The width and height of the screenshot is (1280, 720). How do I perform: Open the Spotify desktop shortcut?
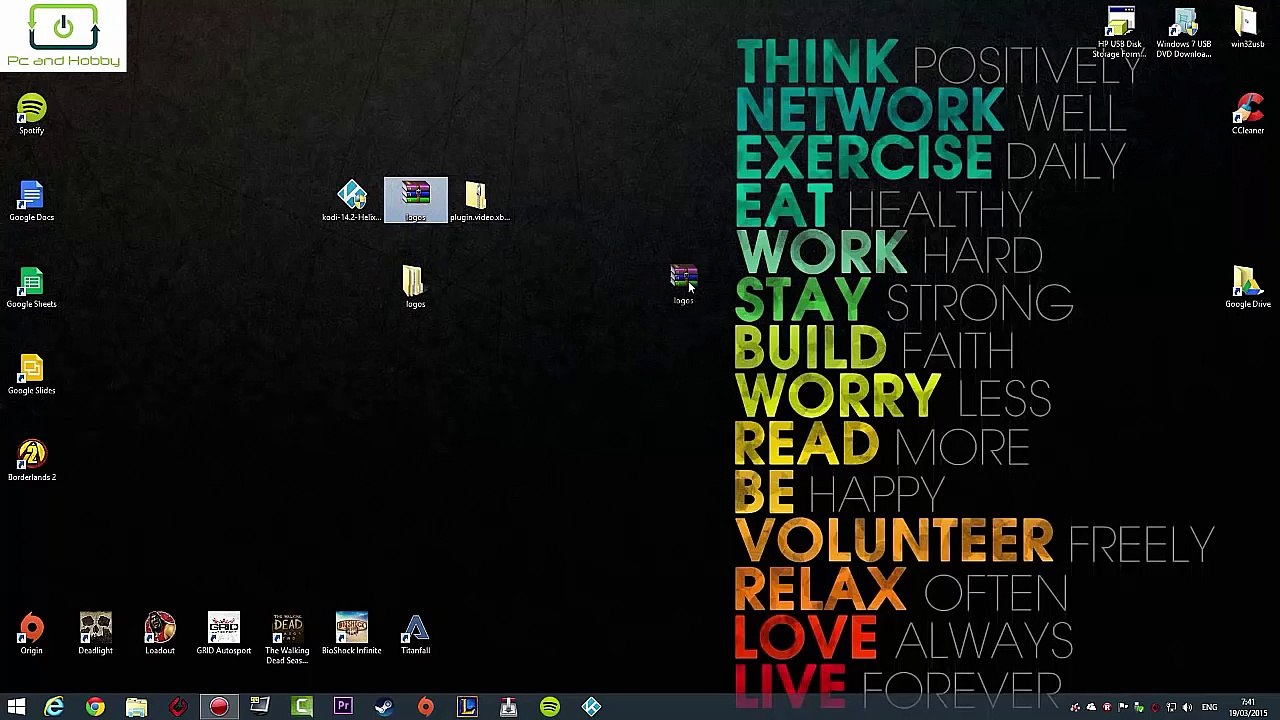coord(31,114)
